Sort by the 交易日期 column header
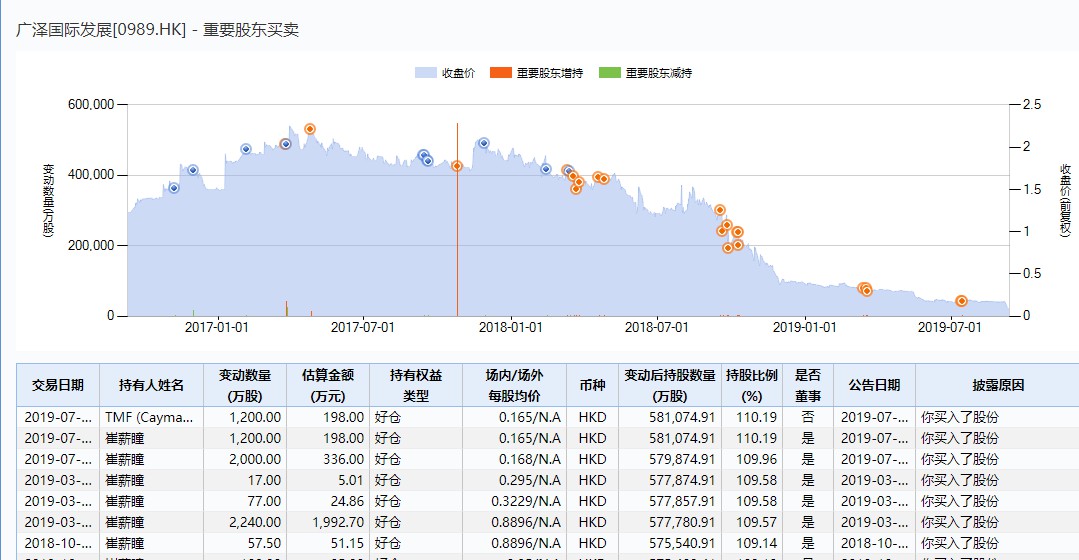The image size is (1079, 560). click(x=58, y=385)
